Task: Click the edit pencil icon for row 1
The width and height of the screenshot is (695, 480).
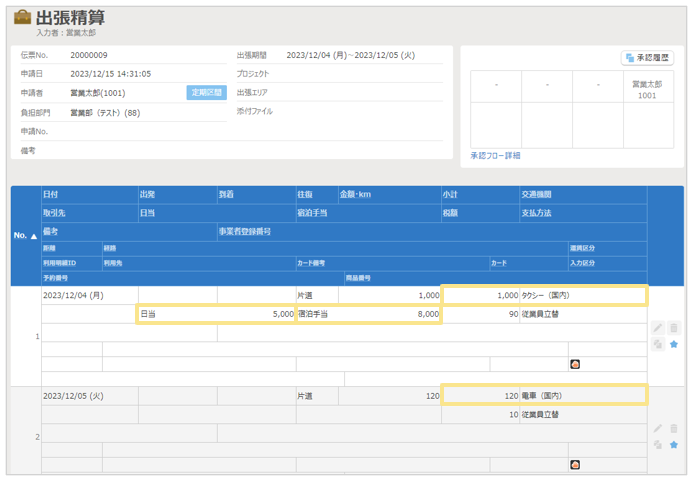Action: [658, 328]
